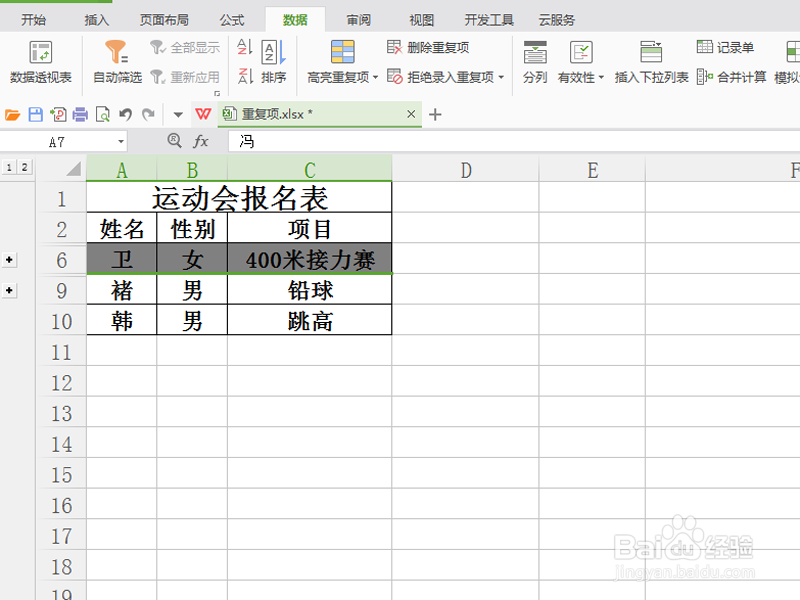Select row 11 header
The width and height of the screenshot is (800, 600).
coord(61,352)
